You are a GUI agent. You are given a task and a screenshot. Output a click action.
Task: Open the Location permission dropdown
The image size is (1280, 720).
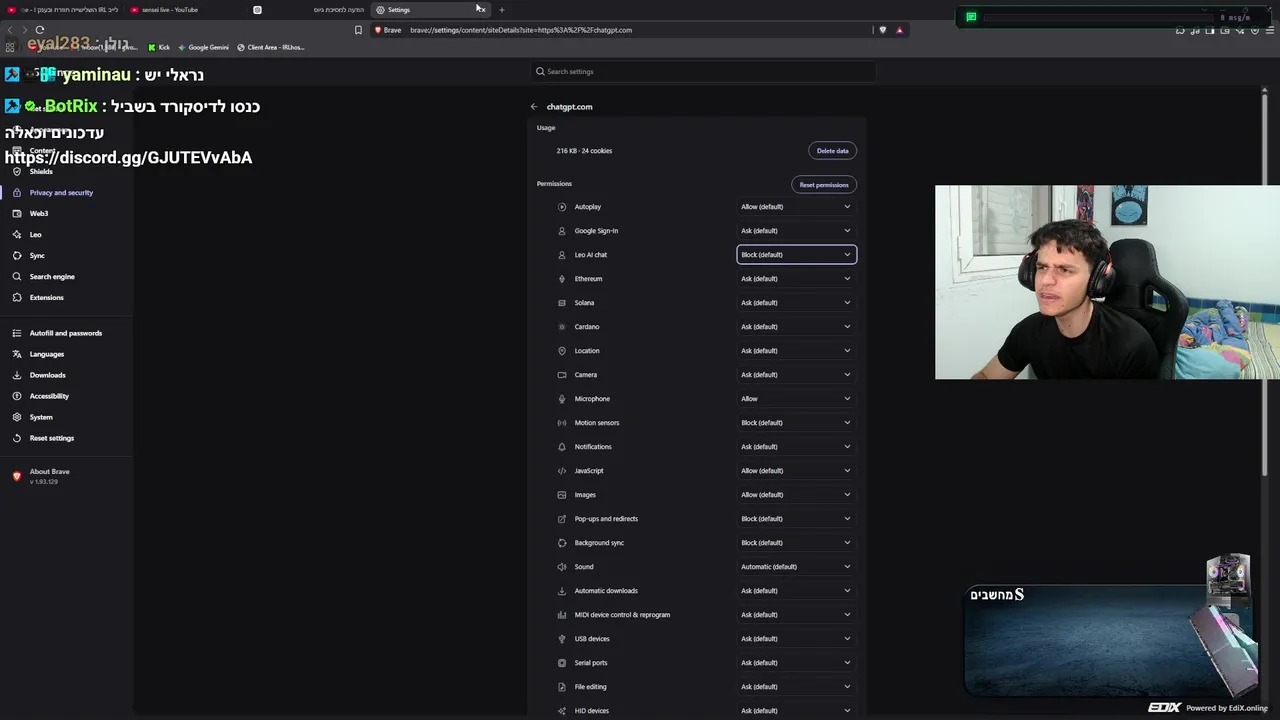796,351
